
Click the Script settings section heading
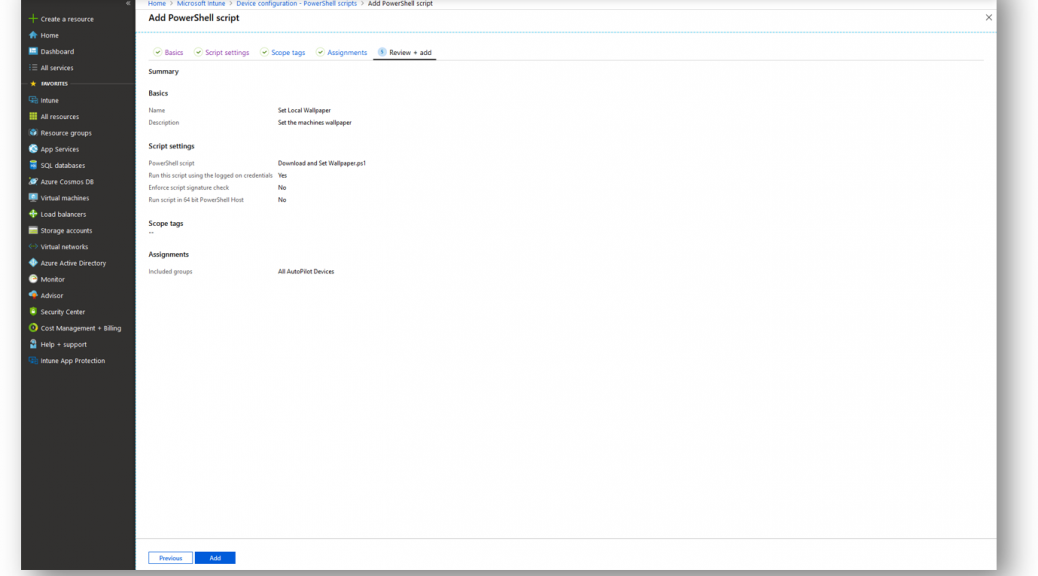tap(171, 146)
